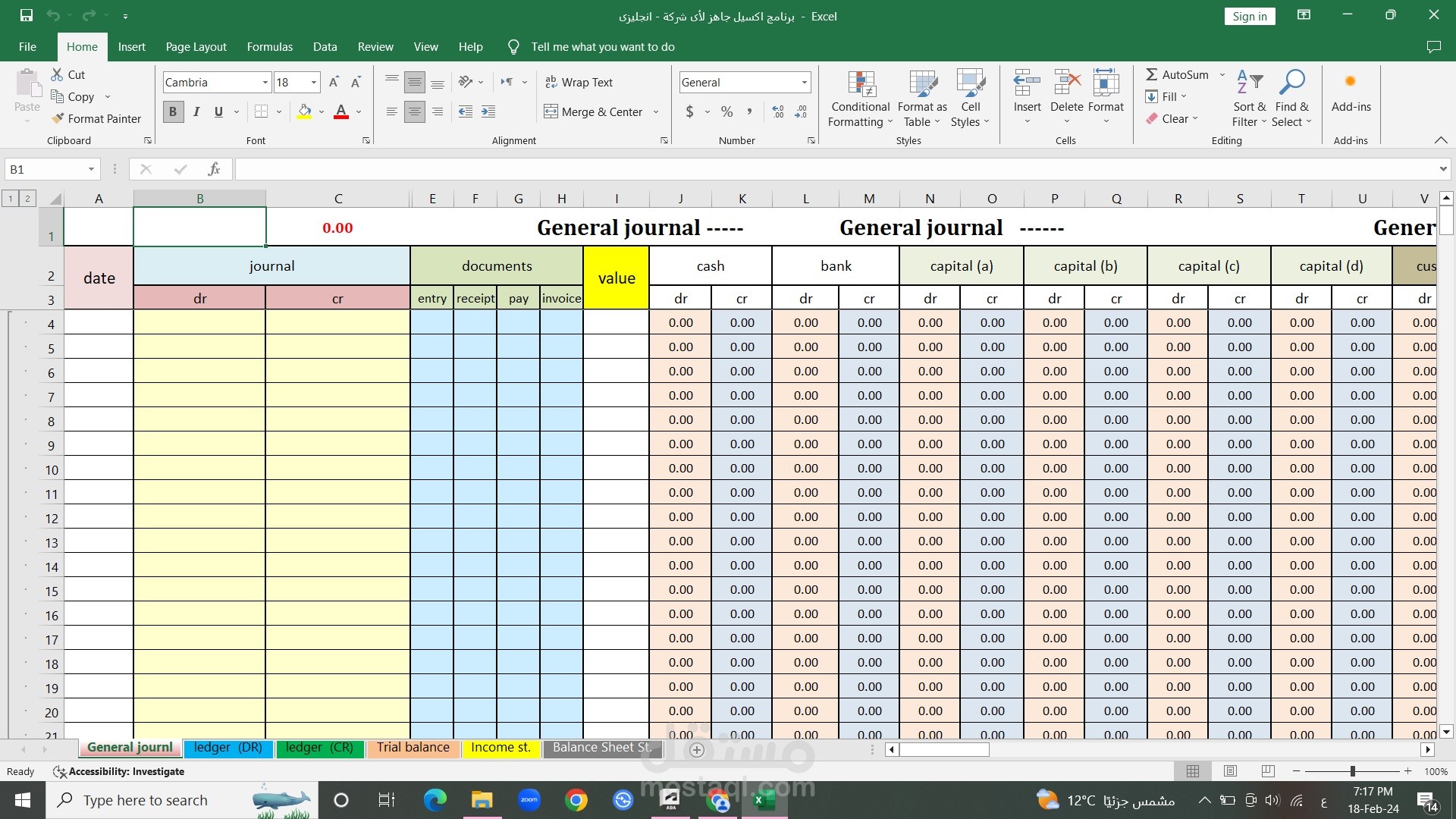
Task: Open Microsoft Edge from the taskbar
Action: 435,800
